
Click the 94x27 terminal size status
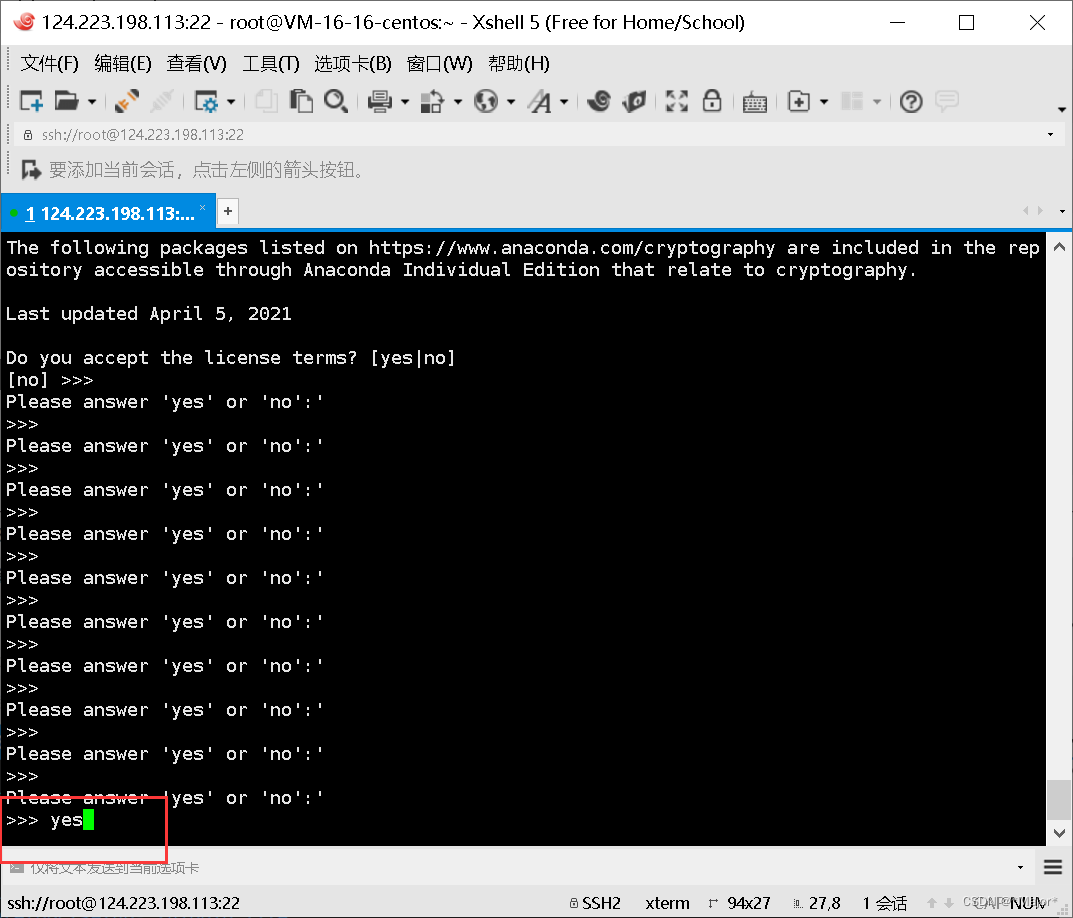pos(740,903)
